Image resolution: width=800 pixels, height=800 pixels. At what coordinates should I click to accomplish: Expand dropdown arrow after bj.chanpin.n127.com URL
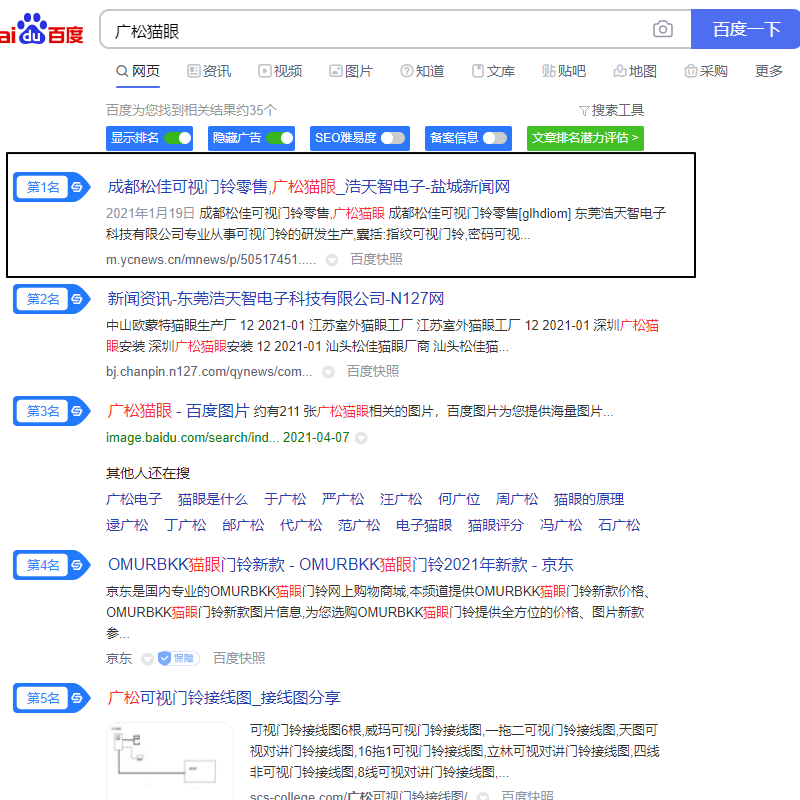click(x=328, y=372)
